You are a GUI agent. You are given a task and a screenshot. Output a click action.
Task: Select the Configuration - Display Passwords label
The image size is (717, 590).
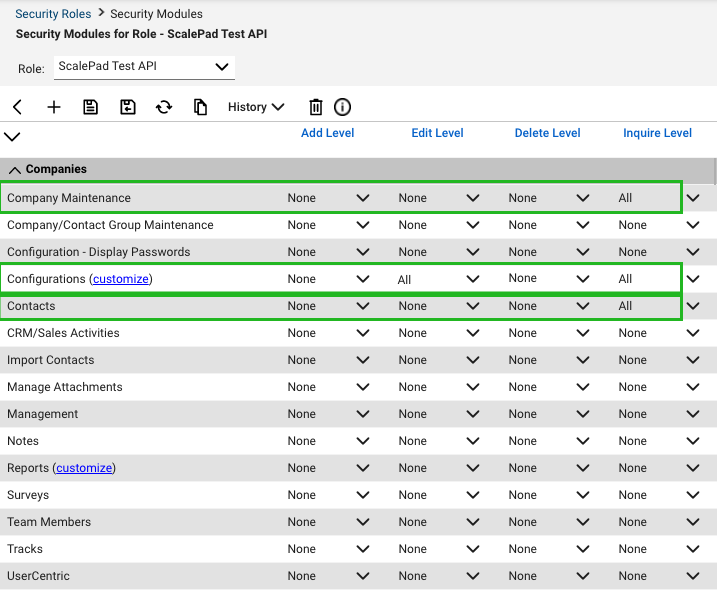98,252
